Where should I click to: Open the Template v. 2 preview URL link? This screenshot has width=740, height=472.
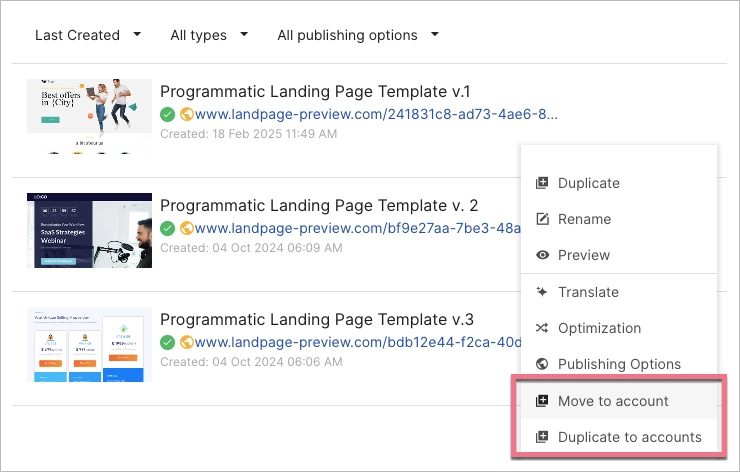358,228
